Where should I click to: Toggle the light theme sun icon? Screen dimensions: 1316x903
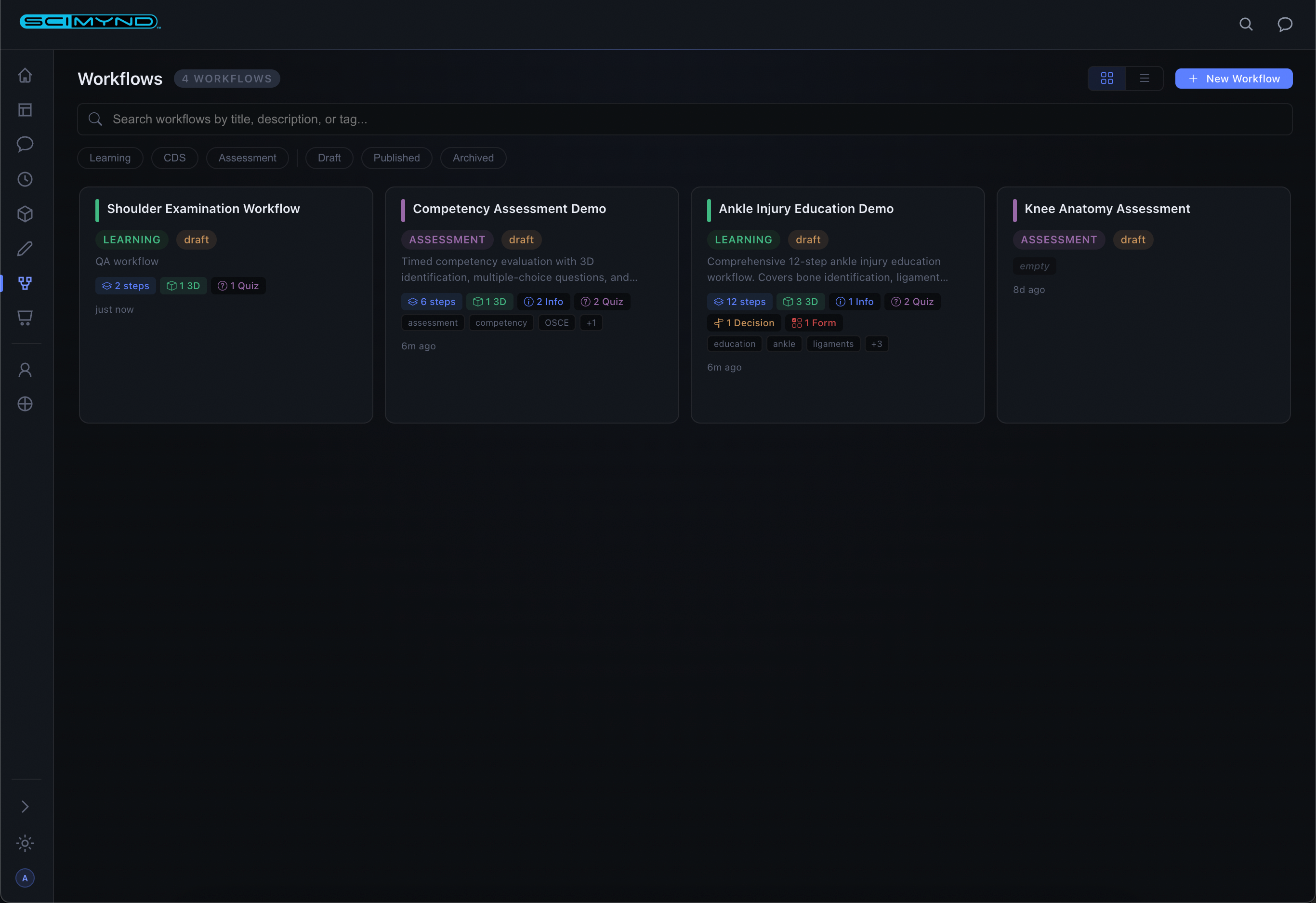25,843
